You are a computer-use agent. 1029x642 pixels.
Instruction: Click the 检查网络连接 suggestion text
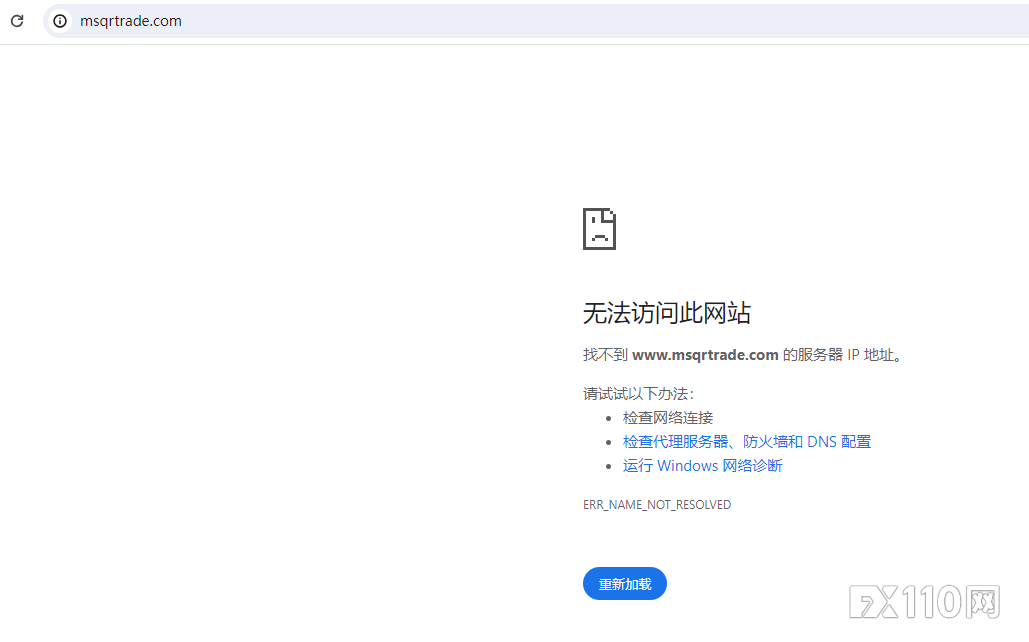pyautogui.click(x=667, y=417)
